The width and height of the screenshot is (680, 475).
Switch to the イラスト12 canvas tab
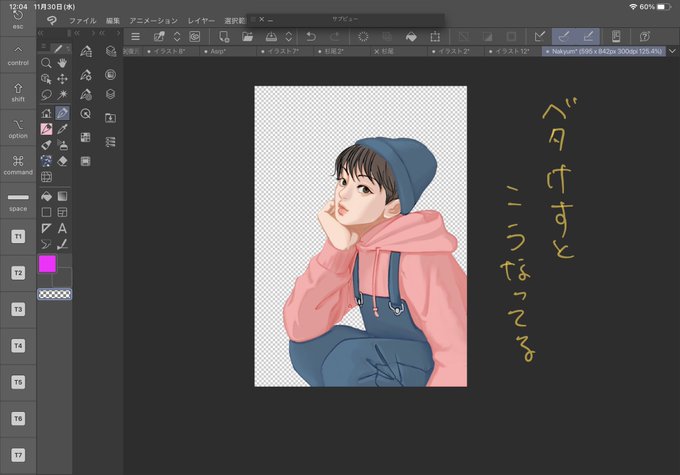513,51
